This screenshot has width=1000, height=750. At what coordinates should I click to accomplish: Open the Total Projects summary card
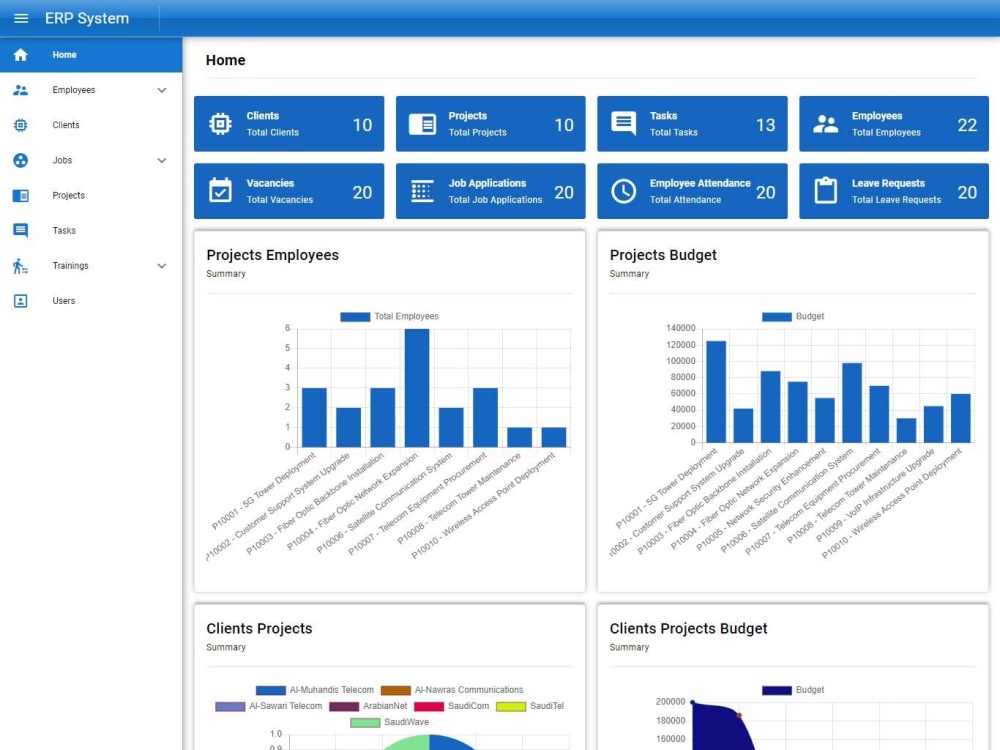tap(490, 124)
